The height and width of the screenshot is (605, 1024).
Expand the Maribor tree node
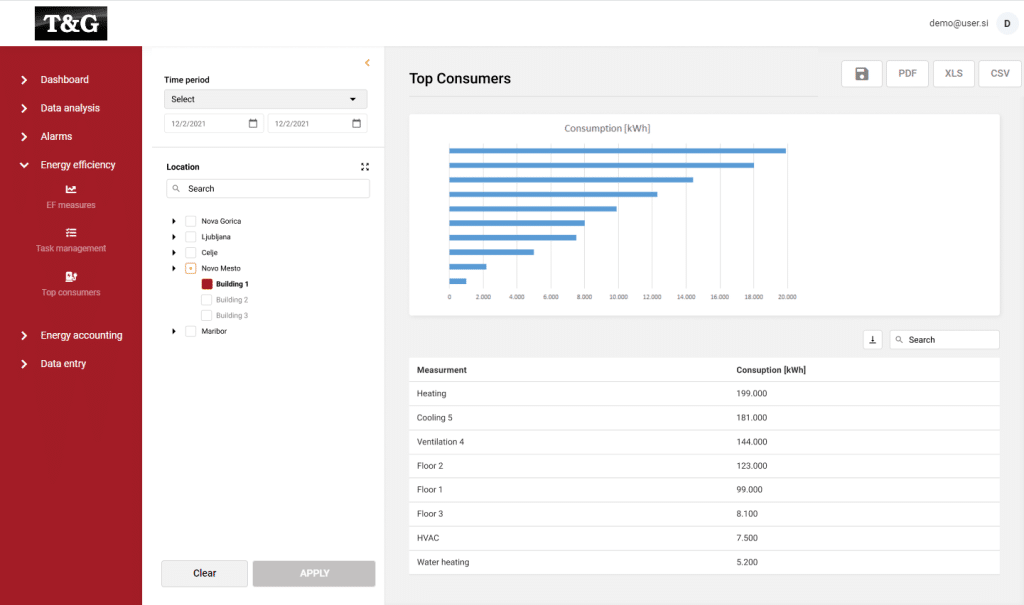coord(174,331)
